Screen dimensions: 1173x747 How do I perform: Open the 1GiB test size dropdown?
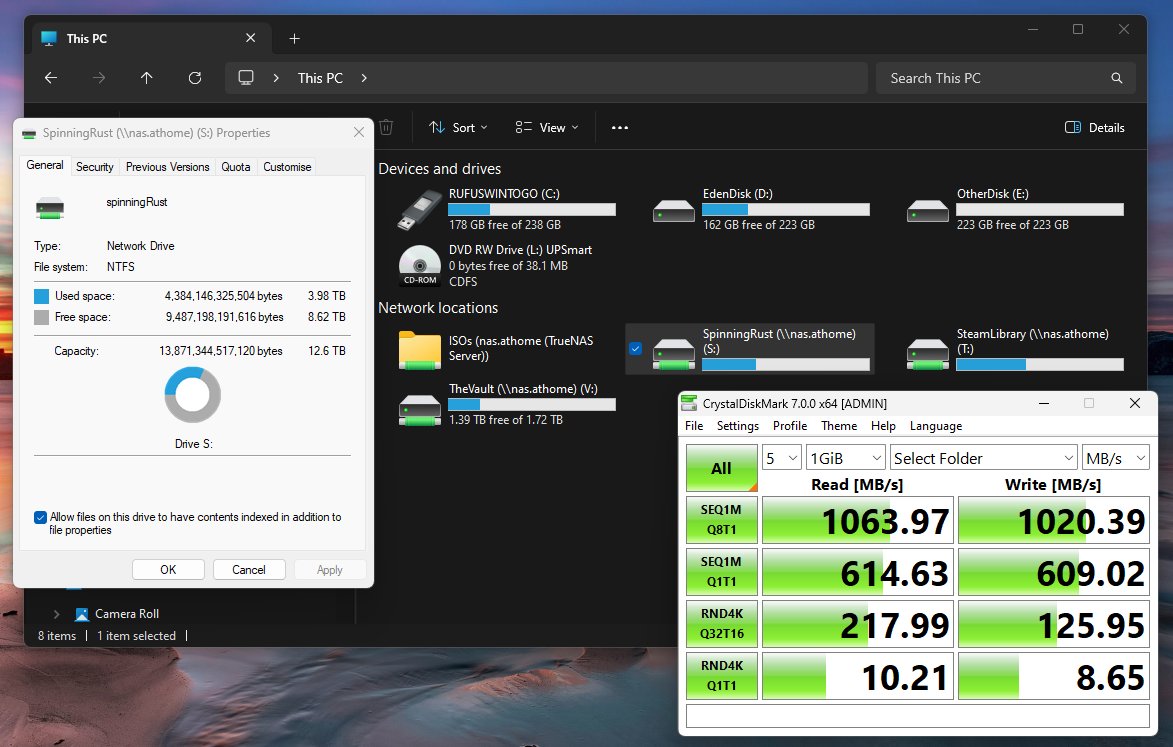tap(846, 458)
